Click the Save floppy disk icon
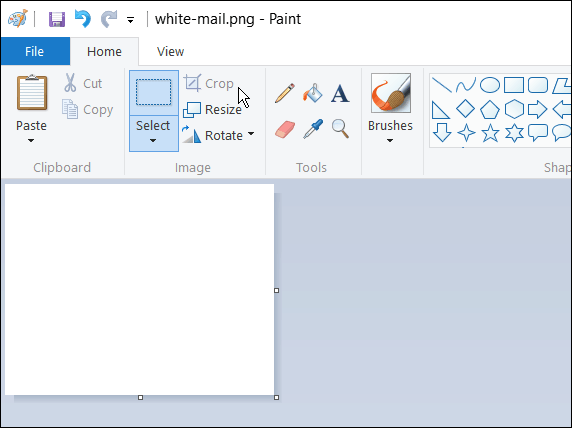Screen dimensions: 572x428 [x=57, y=19]
